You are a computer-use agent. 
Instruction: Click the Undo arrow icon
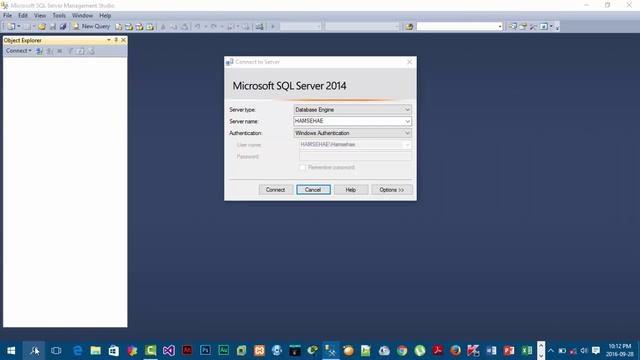tap(198, 27)
